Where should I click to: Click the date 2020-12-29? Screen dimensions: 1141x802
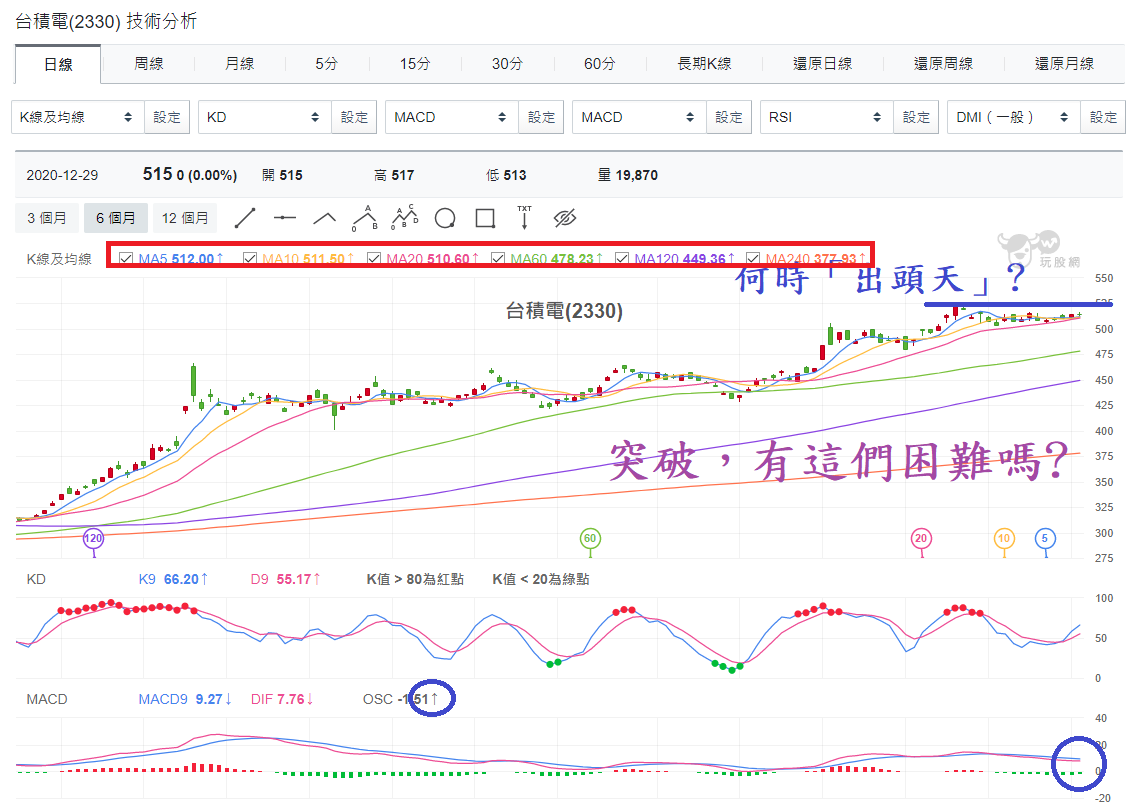point(62,175)
